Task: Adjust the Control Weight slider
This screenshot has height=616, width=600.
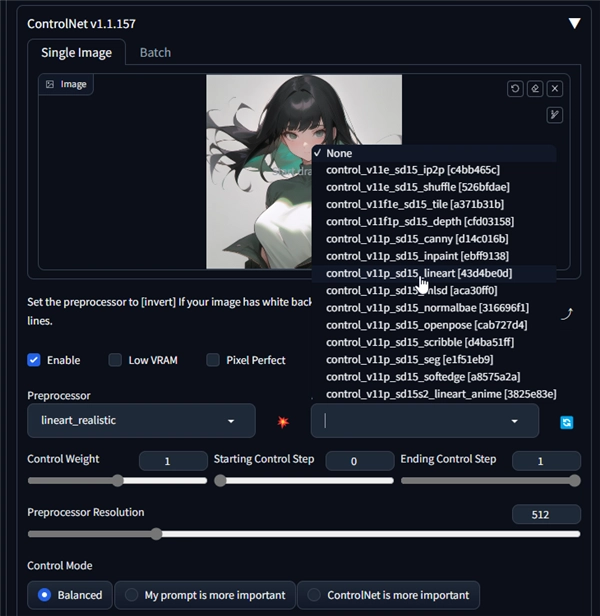Action: pos(117,480)
